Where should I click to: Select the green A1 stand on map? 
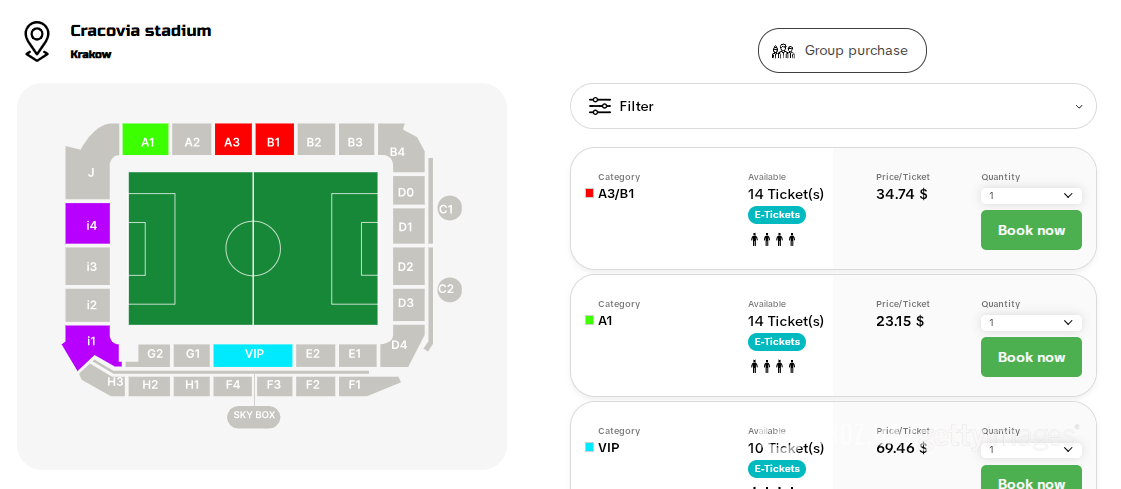point(146,141)
